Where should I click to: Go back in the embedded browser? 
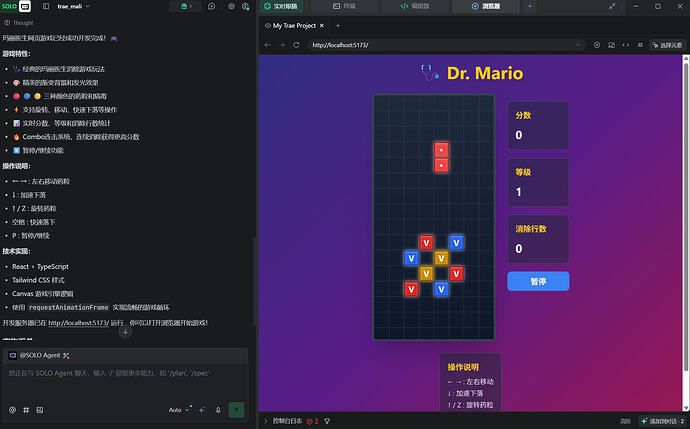click(268, 45)
